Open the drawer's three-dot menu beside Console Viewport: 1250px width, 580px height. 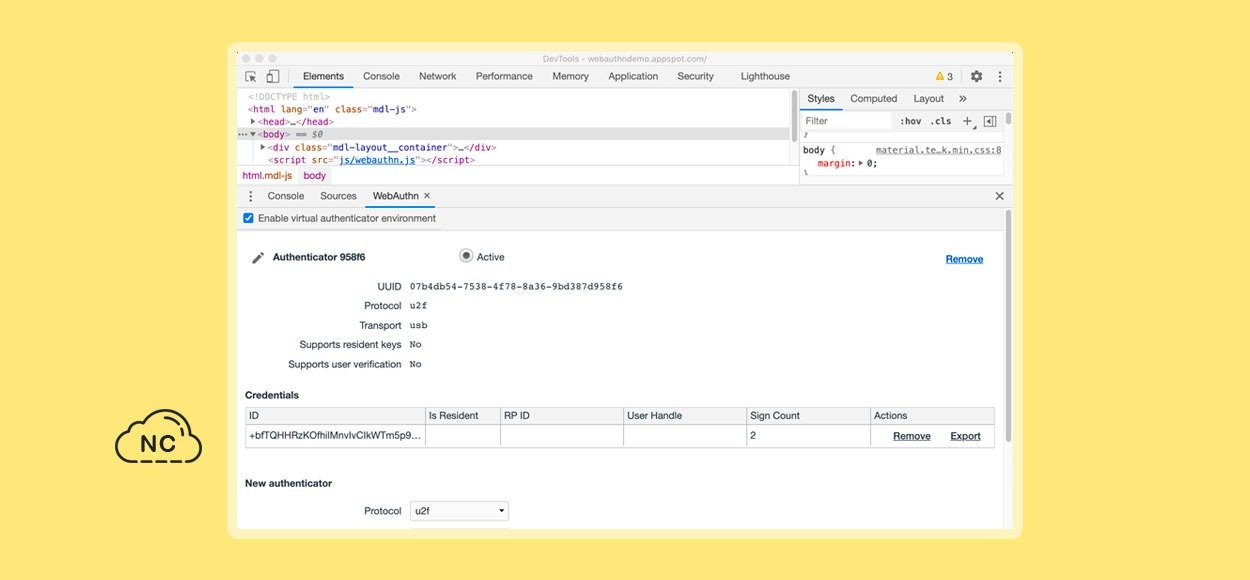point(251,196)
